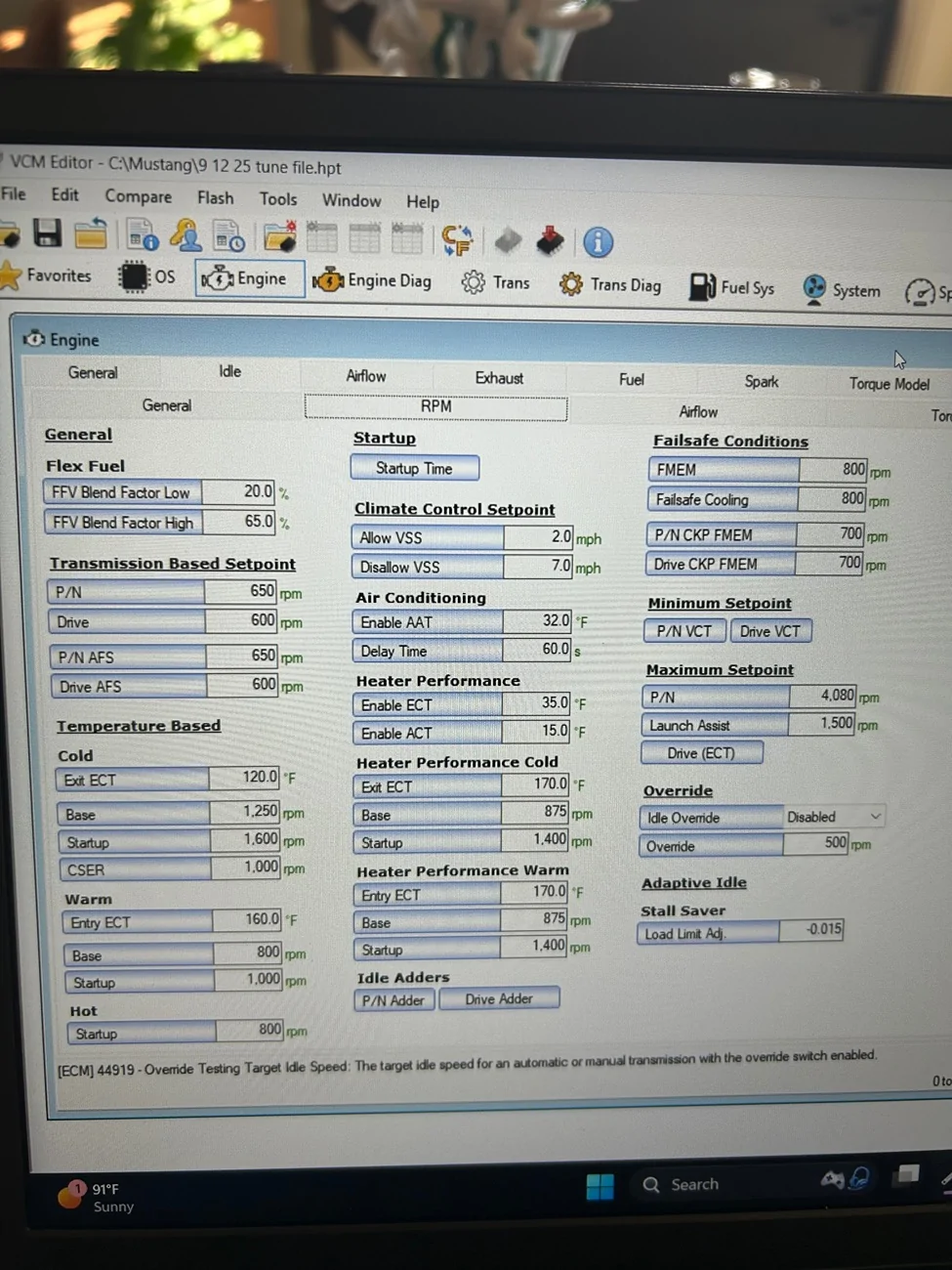Click the Windows Start button in taskbar
952x1270 pixels.
[x=600, y=1186]
